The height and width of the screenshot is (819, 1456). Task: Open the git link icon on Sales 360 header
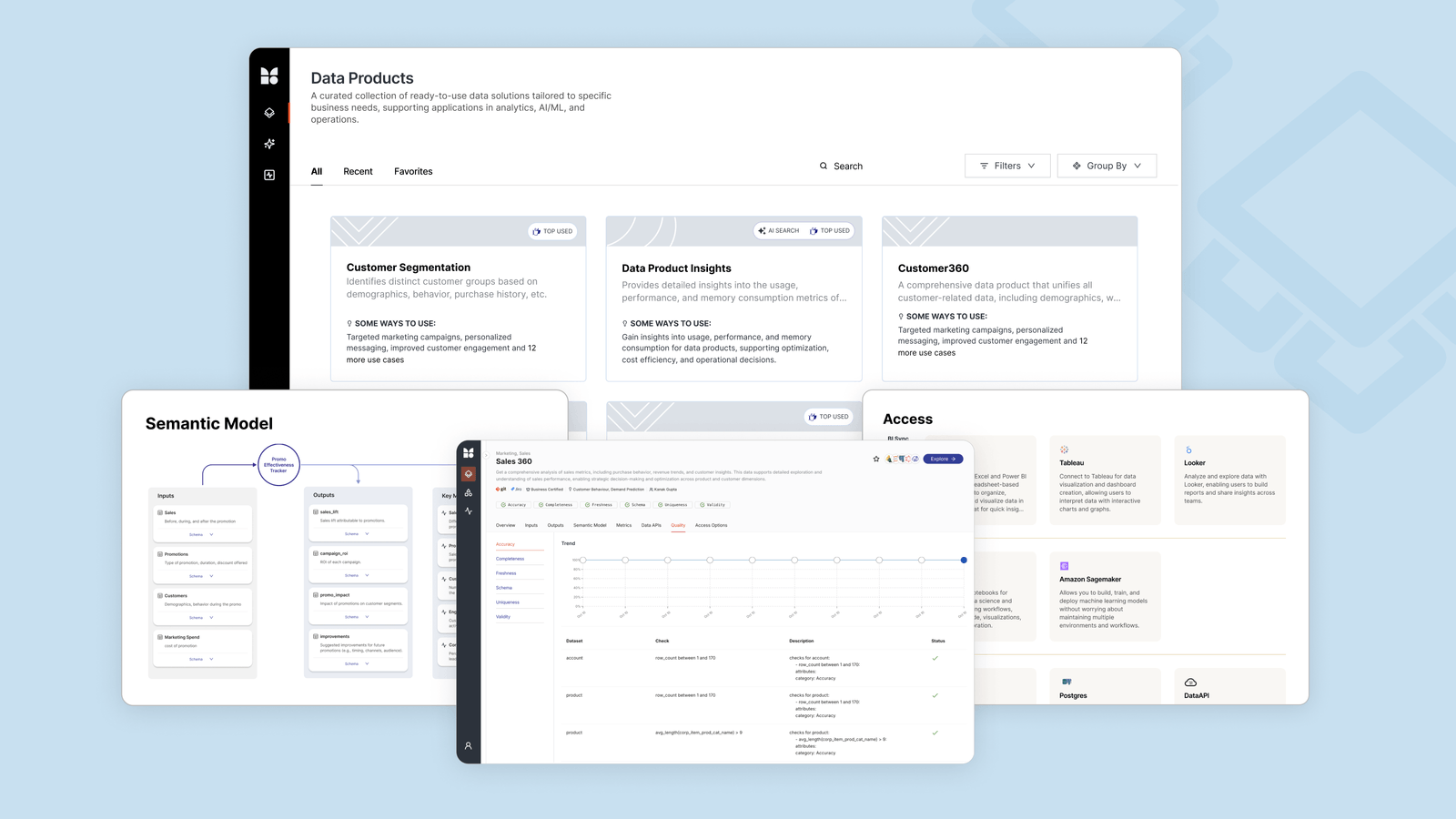coord(501,489)
